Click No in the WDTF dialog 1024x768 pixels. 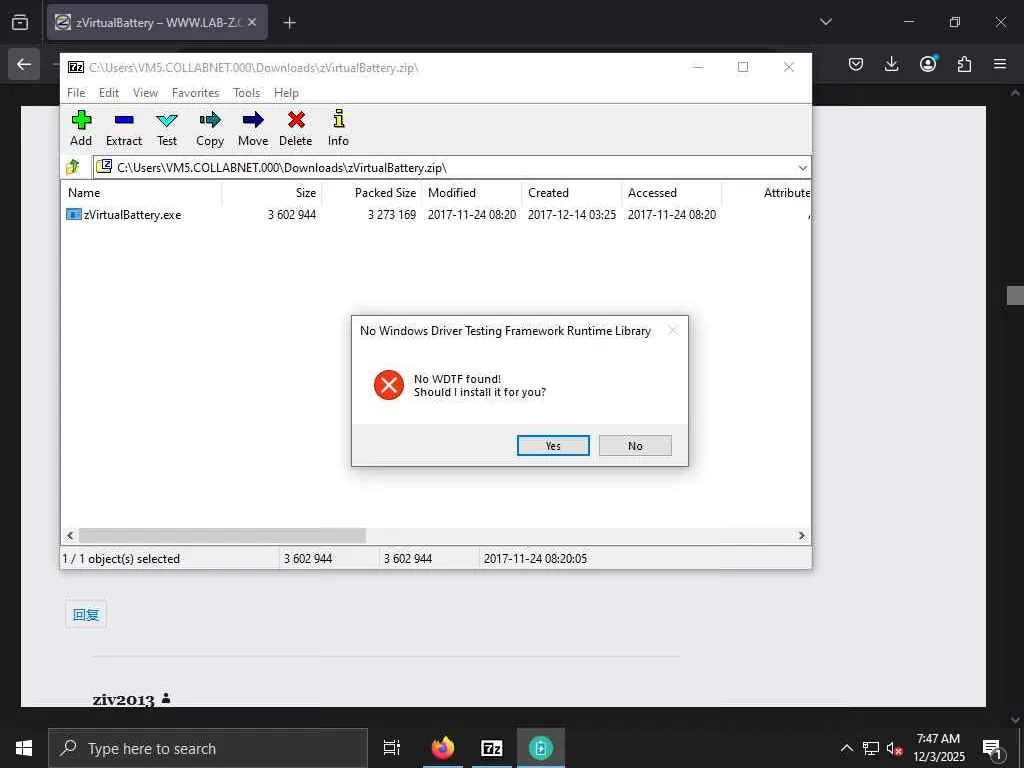tap(635, 445)
